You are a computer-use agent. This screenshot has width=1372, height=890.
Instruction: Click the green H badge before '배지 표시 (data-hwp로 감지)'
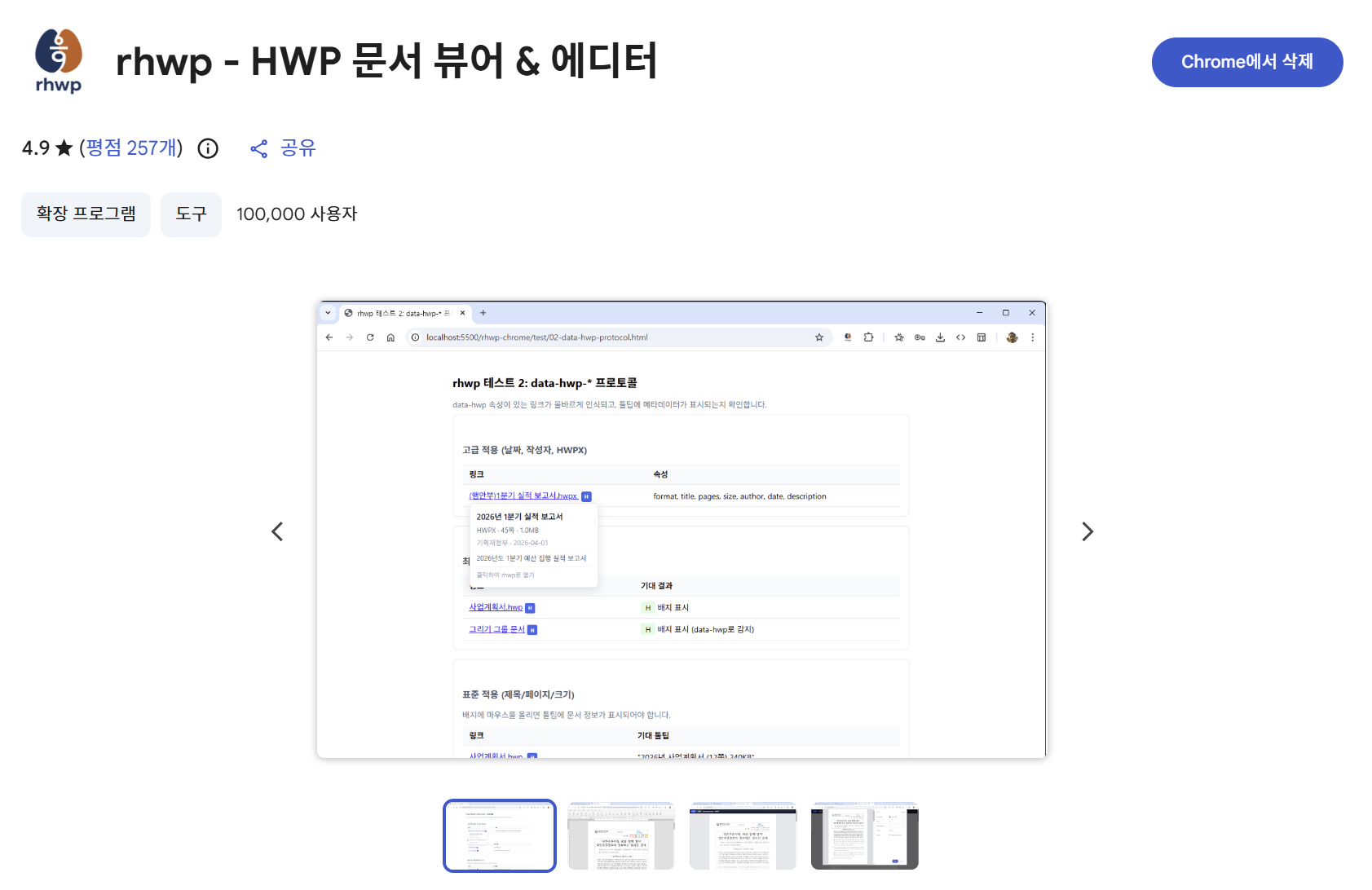[x=648, y=629]
